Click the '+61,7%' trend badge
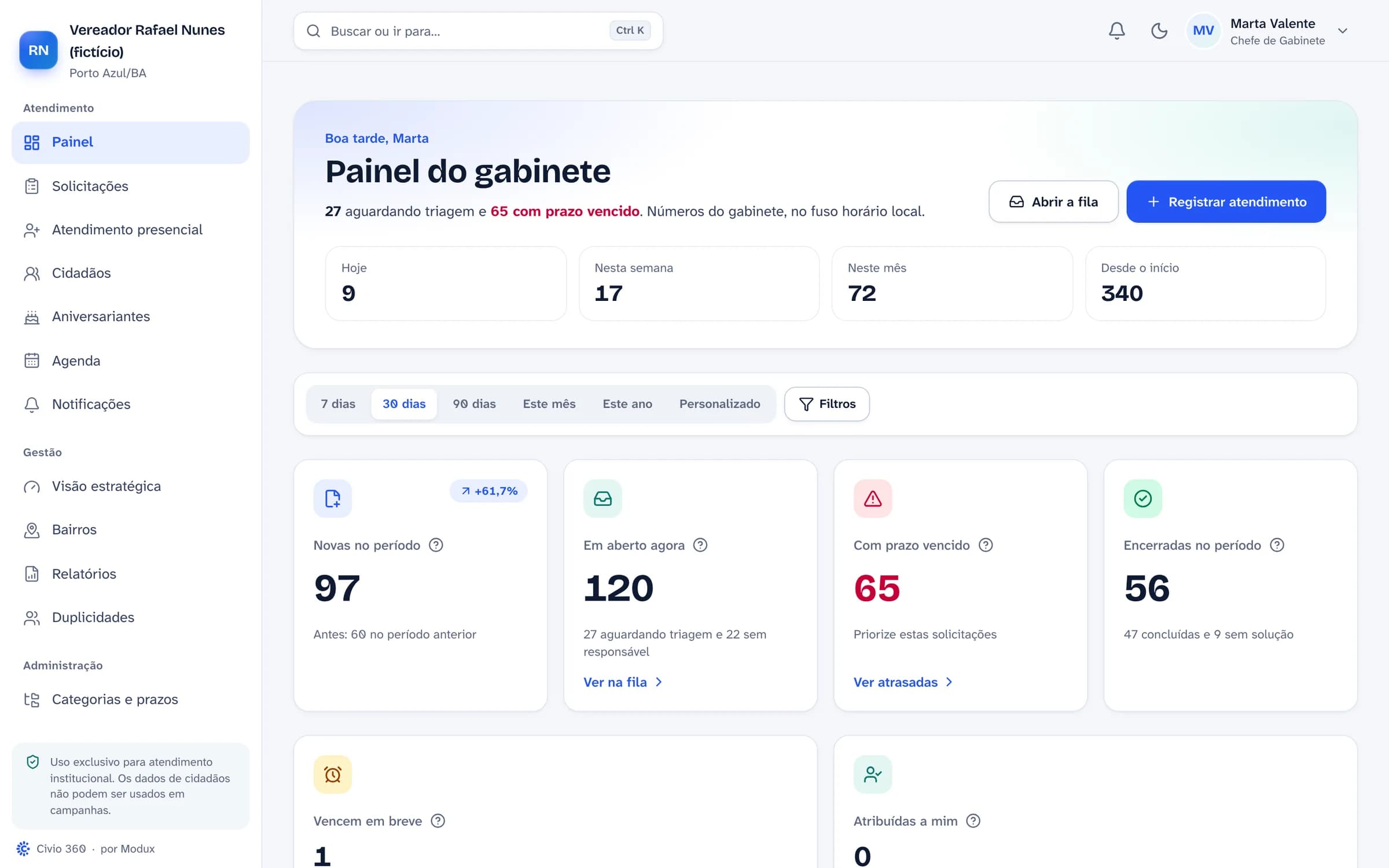This screenshot has height=868, width=1389. [488, 491]
